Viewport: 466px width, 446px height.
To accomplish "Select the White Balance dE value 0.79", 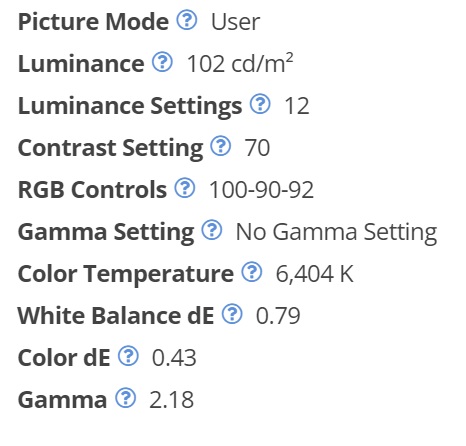I will click(278, 316).
